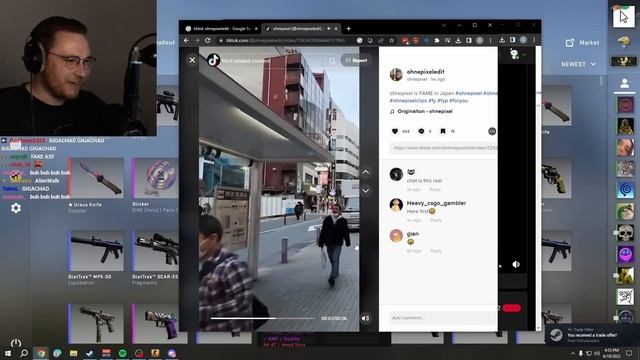The width and height of the screenshot is (640, 360).
Task: Click the power icon above the Start button
Action: point(16,342)
